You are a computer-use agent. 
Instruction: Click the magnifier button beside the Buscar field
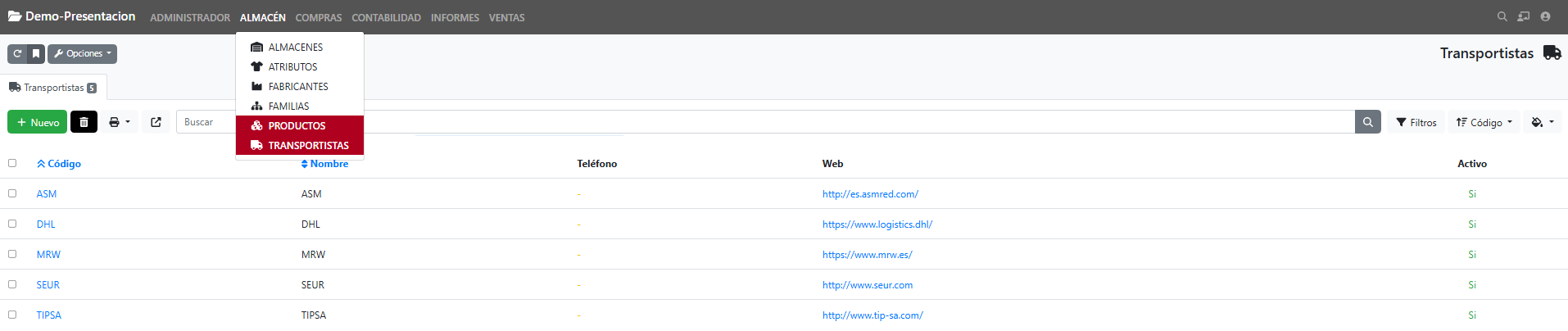tap(1367, 122)
